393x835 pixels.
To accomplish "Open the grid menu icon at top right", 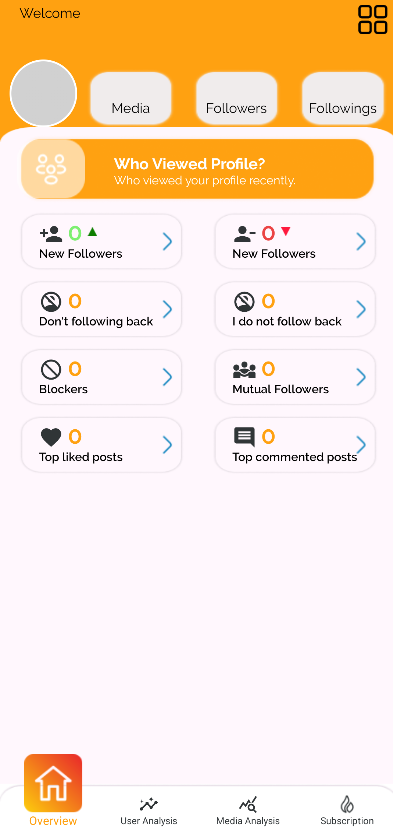I will (372, 20).
